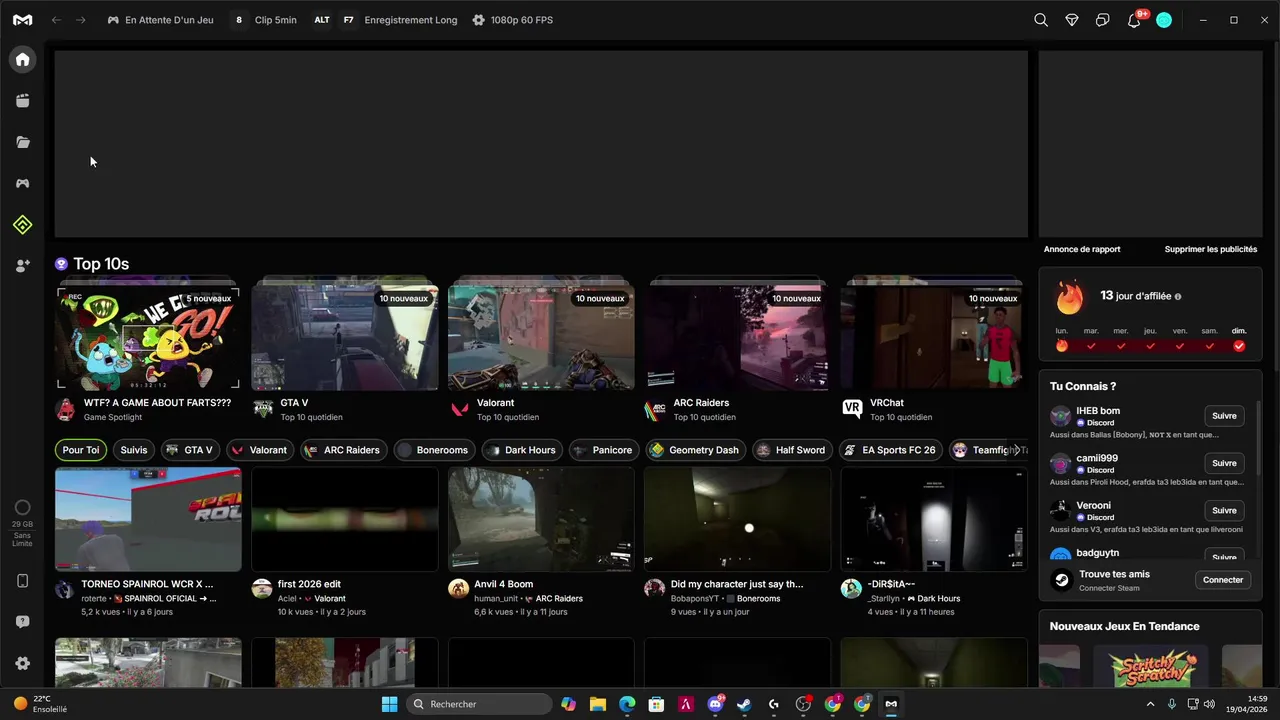Viewport: 1280px width, 720px height.
Task: Open Steam from the taskbar
Action: pyautogui.click(x=744, y=704)
